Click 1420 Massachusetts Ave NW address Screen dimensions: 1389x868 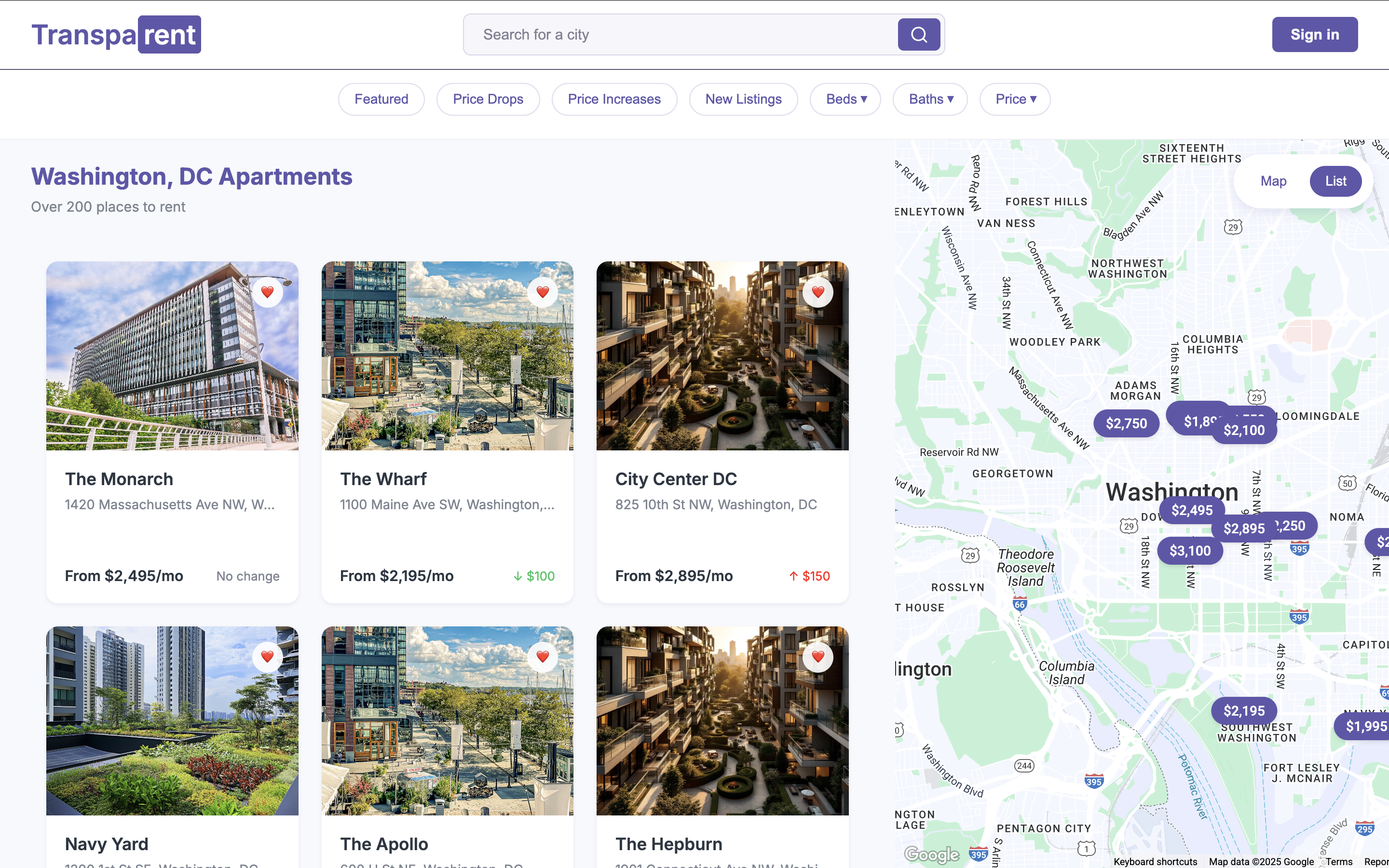click(x=170, y=504)
